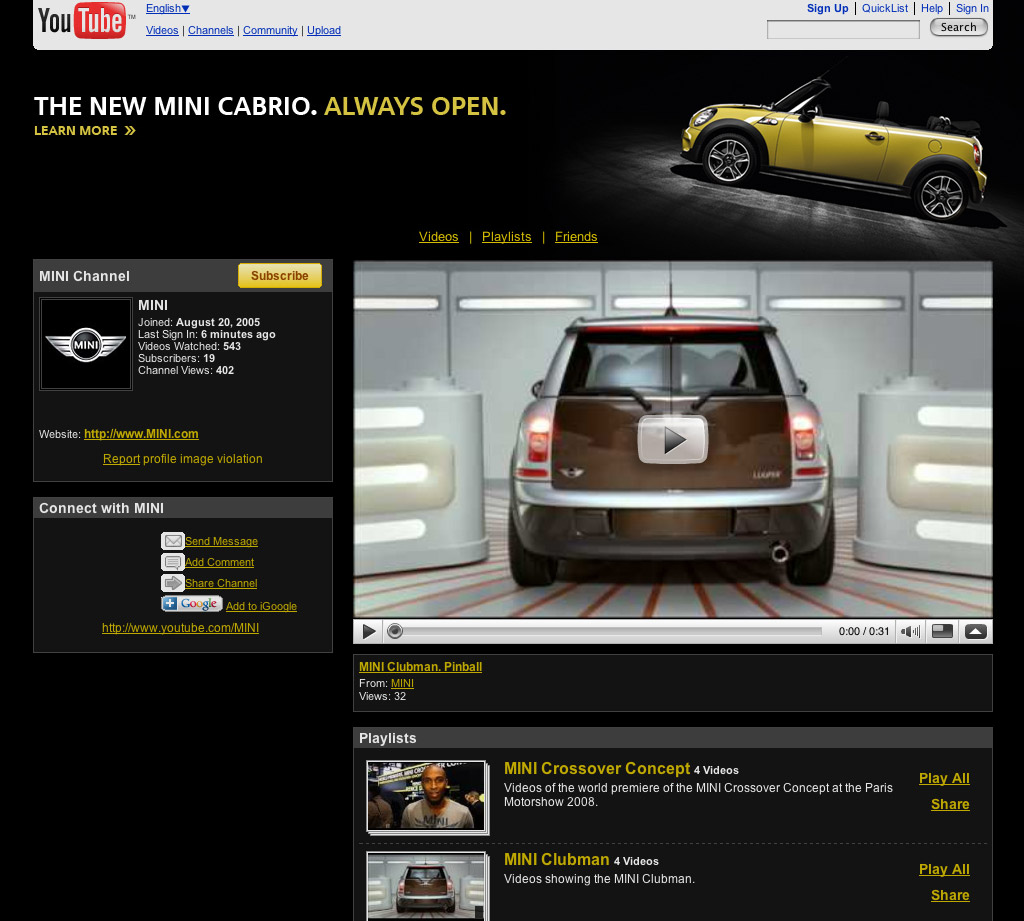Screen dimensions: 1024x921
Task: Click the Google plus iGoogle badge
Action: [191, 604]
